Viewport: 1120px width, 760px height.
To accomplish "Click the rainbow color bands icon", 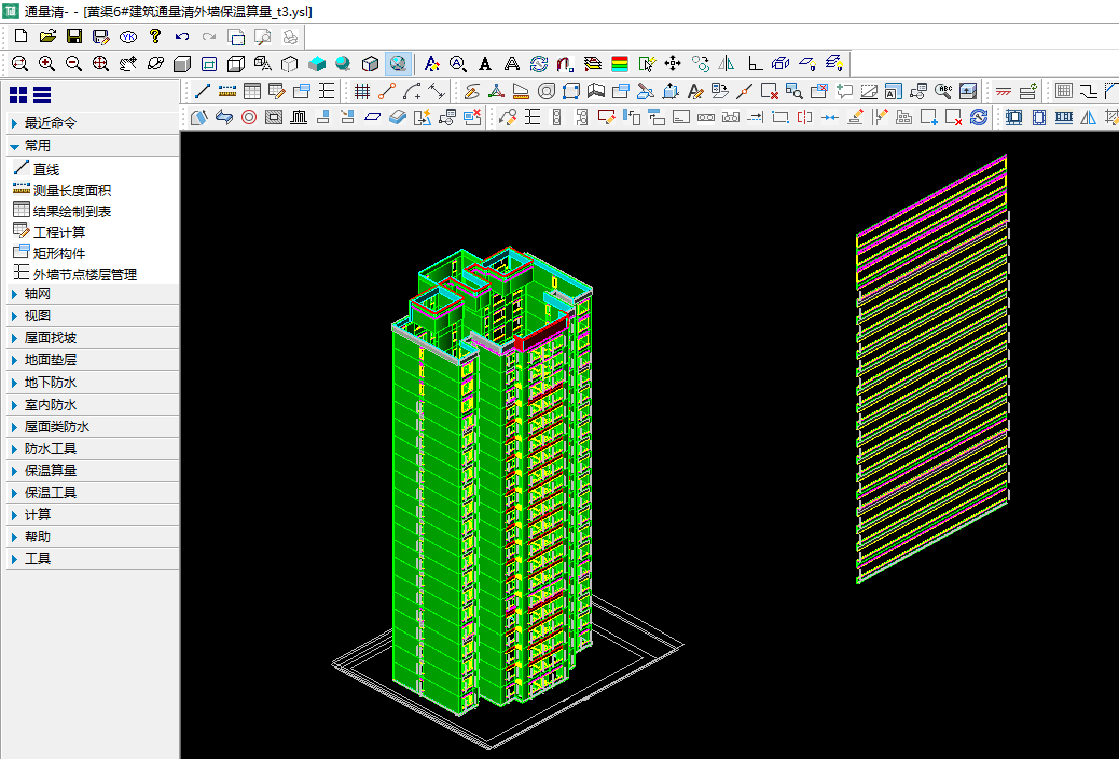I will click(619, 64).
